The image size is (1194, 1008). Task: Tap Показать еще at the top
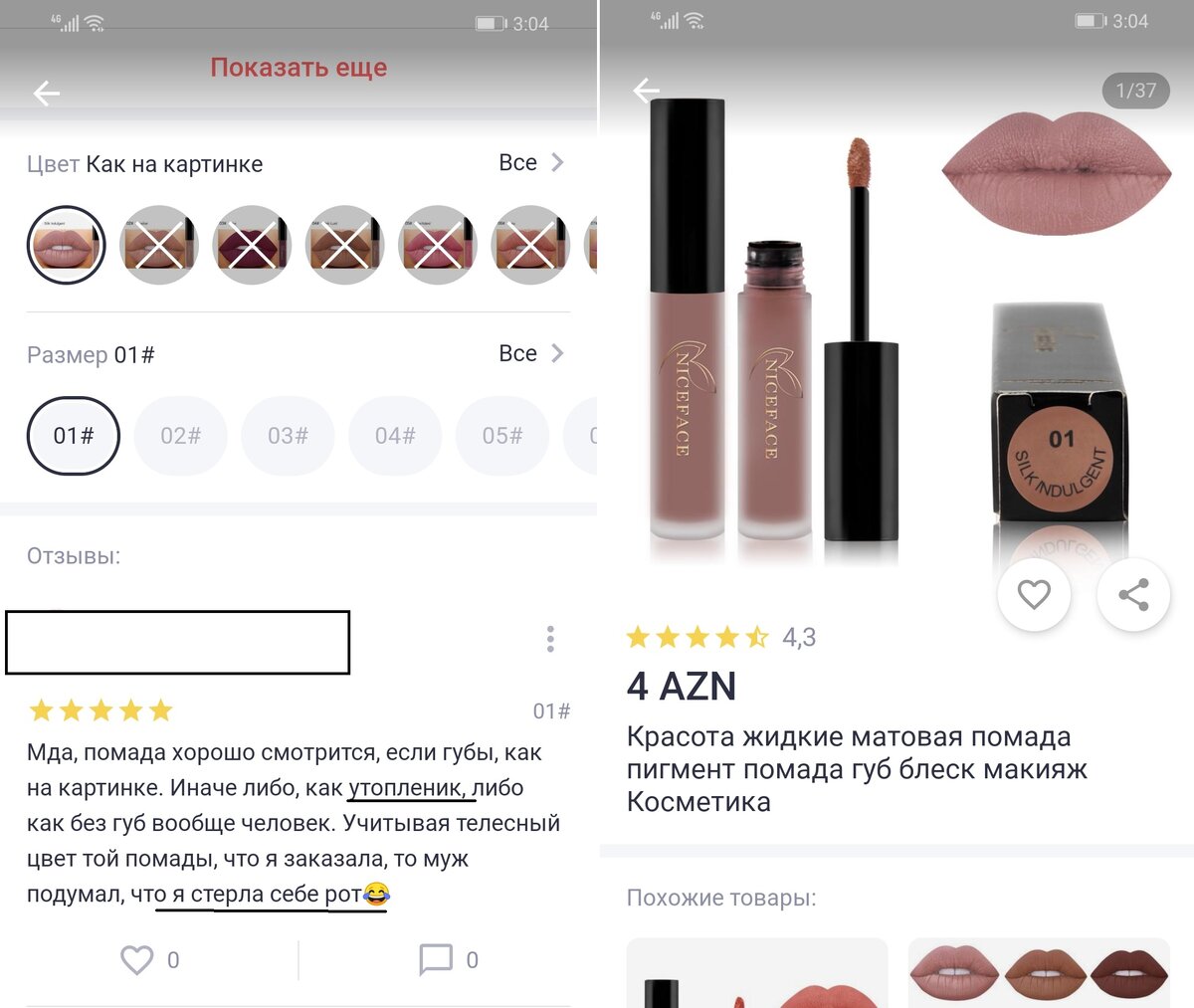(x=298, y=68)
